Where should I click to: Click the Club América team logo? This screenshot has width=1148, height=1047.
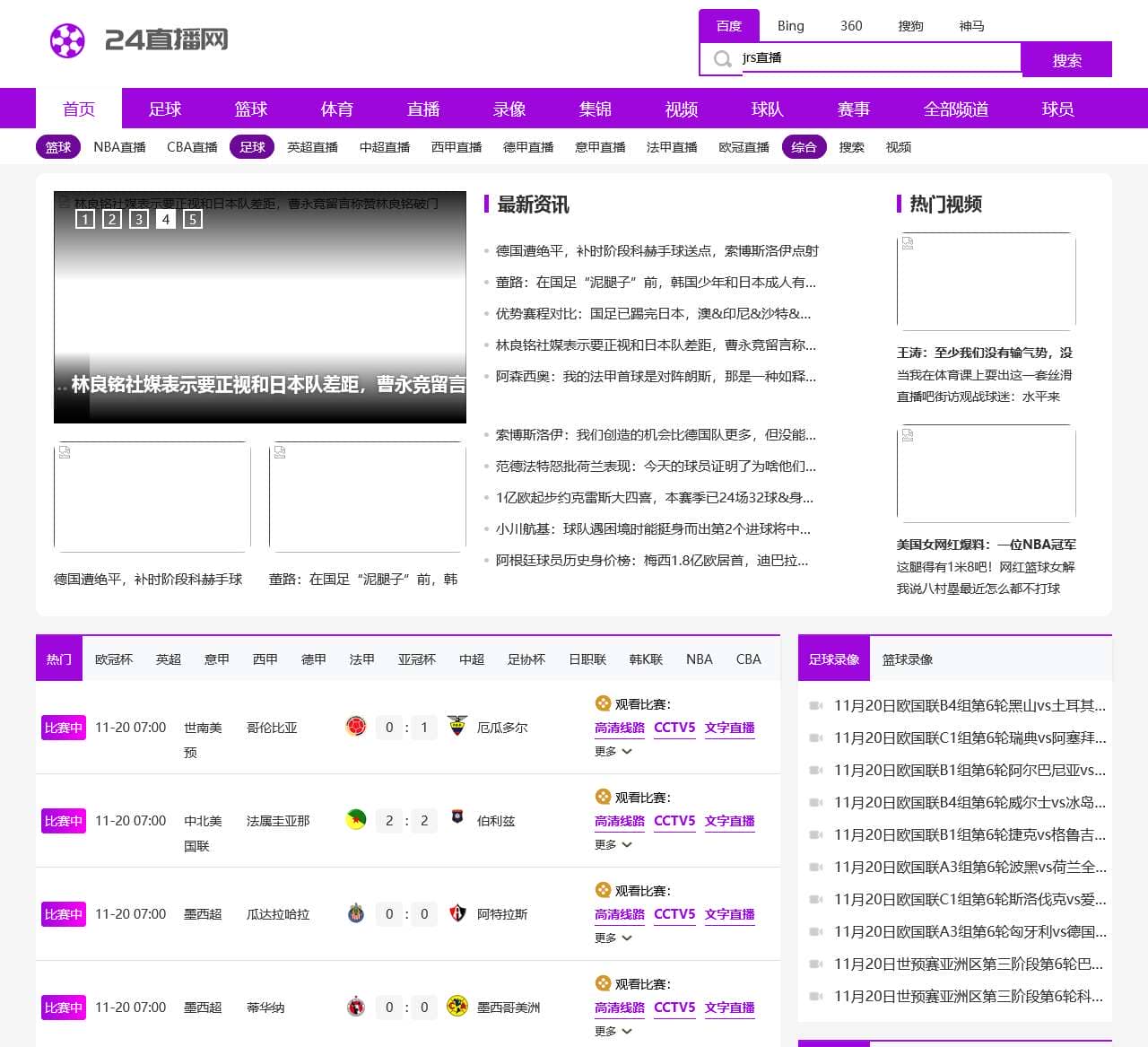pos(457,1007)
